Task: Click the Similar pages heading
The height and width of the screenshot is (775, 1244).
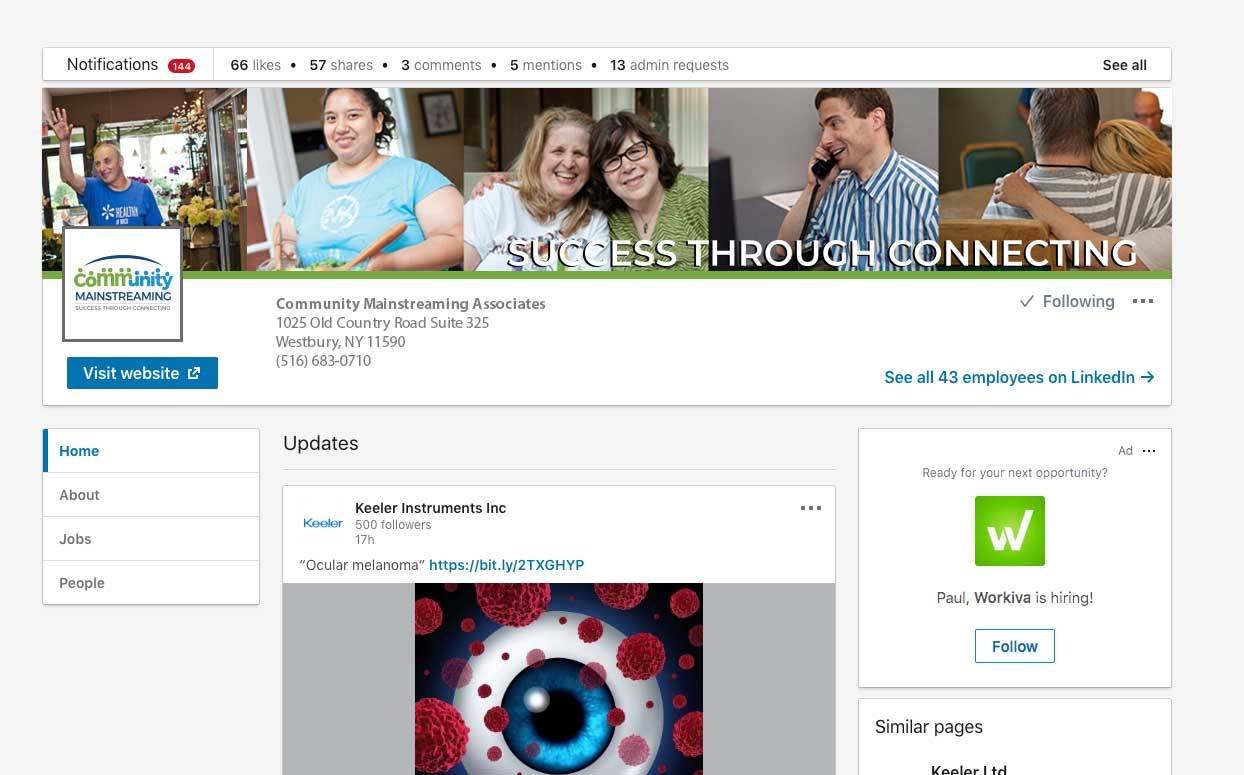Action: click(929, 727)
